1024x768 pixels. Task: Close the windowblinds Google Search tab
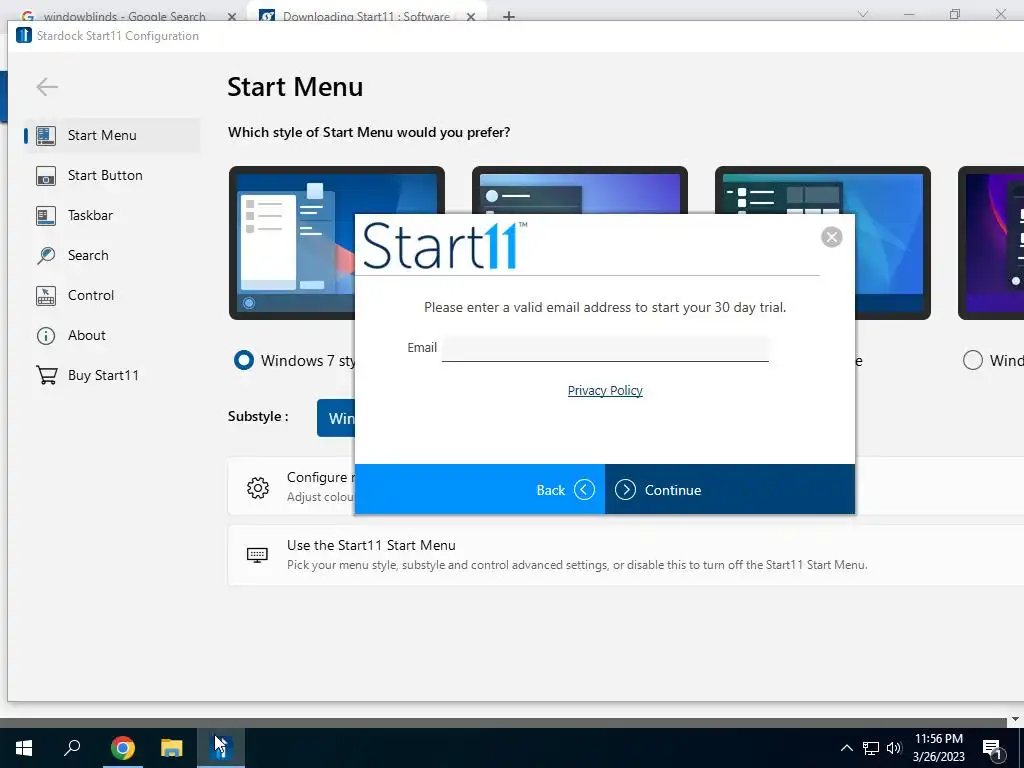[231, 16]
